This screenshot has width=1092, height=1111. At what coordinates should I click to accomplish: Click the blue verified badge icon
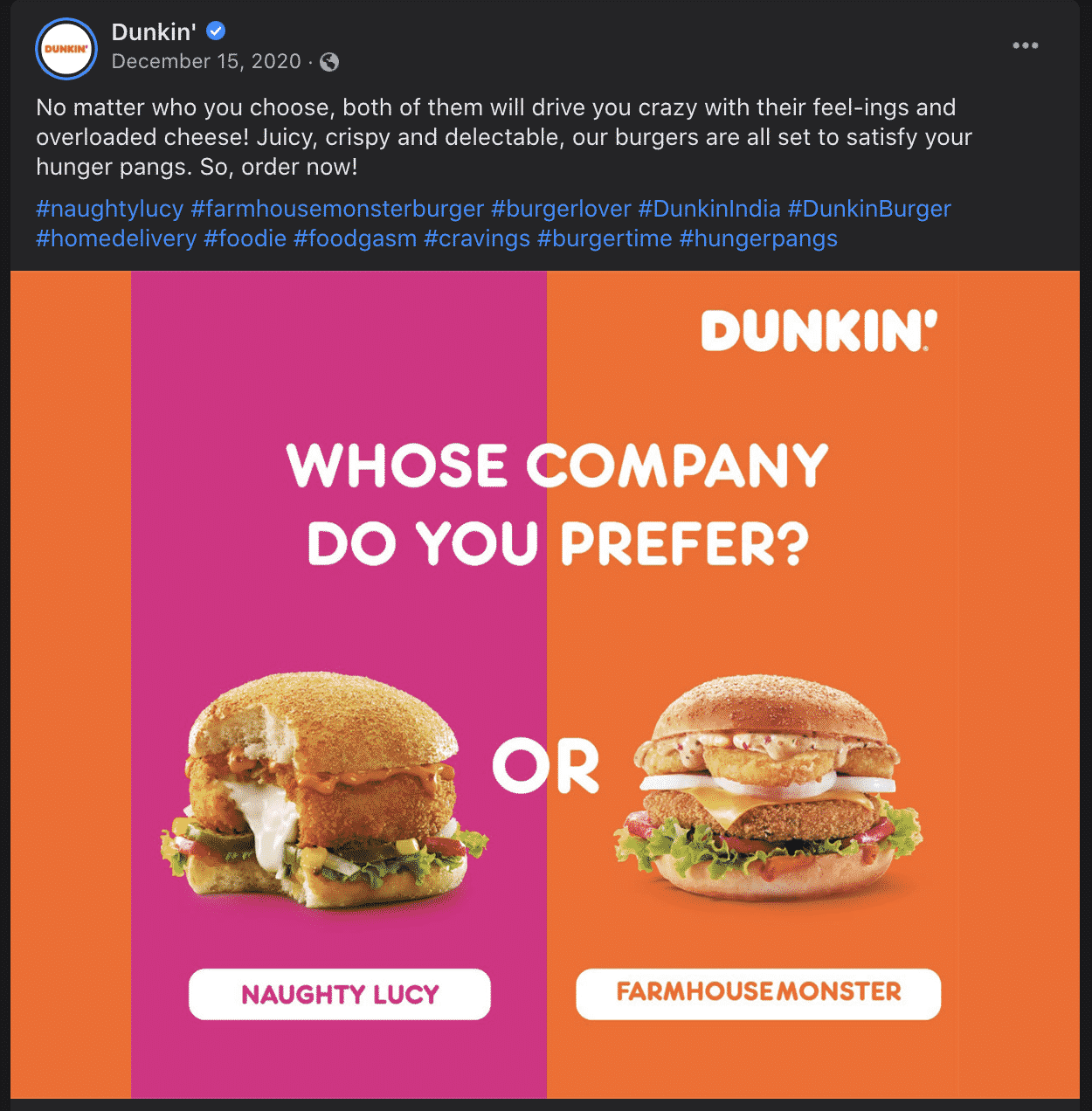216,31
